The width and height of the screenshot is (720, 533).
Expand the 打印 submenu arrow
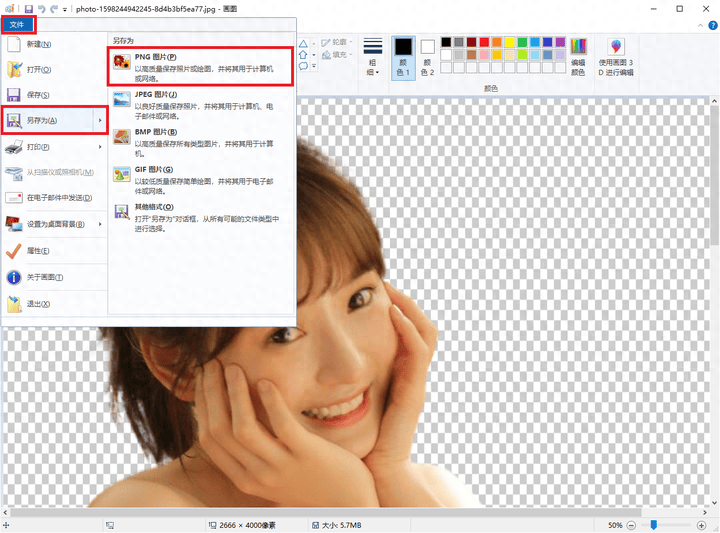point(99,147)
